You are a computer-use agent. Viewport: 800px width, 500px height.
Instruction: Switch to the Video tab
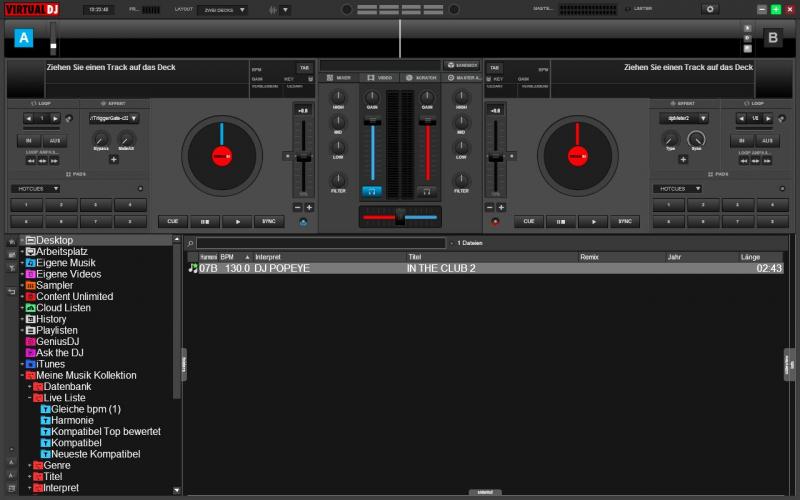(x=380, y=78)
